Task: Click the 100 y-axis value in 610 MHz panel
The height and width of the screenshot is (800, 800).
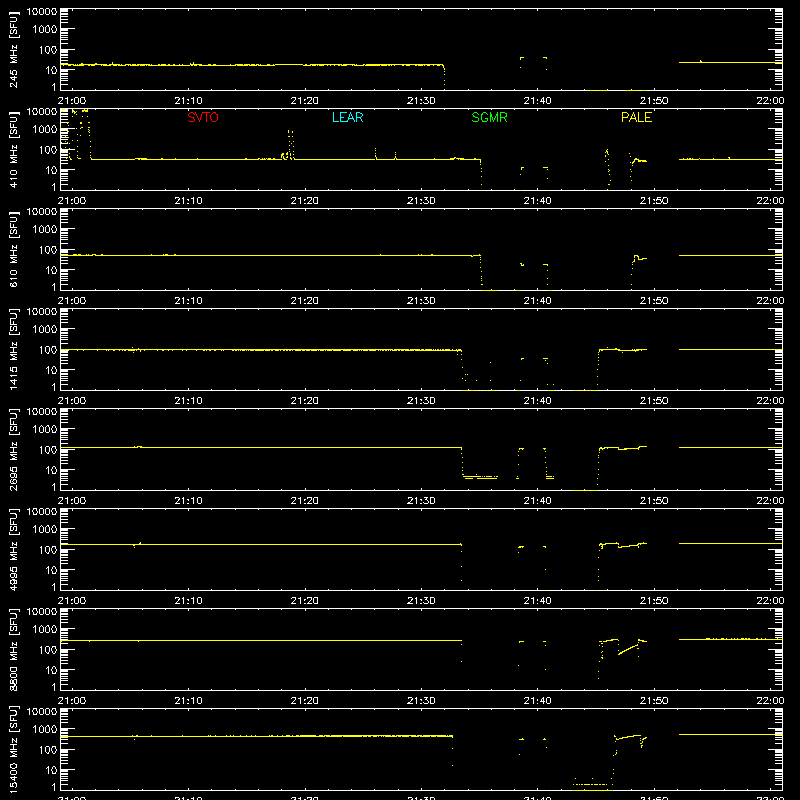Action: click(48, 250)
